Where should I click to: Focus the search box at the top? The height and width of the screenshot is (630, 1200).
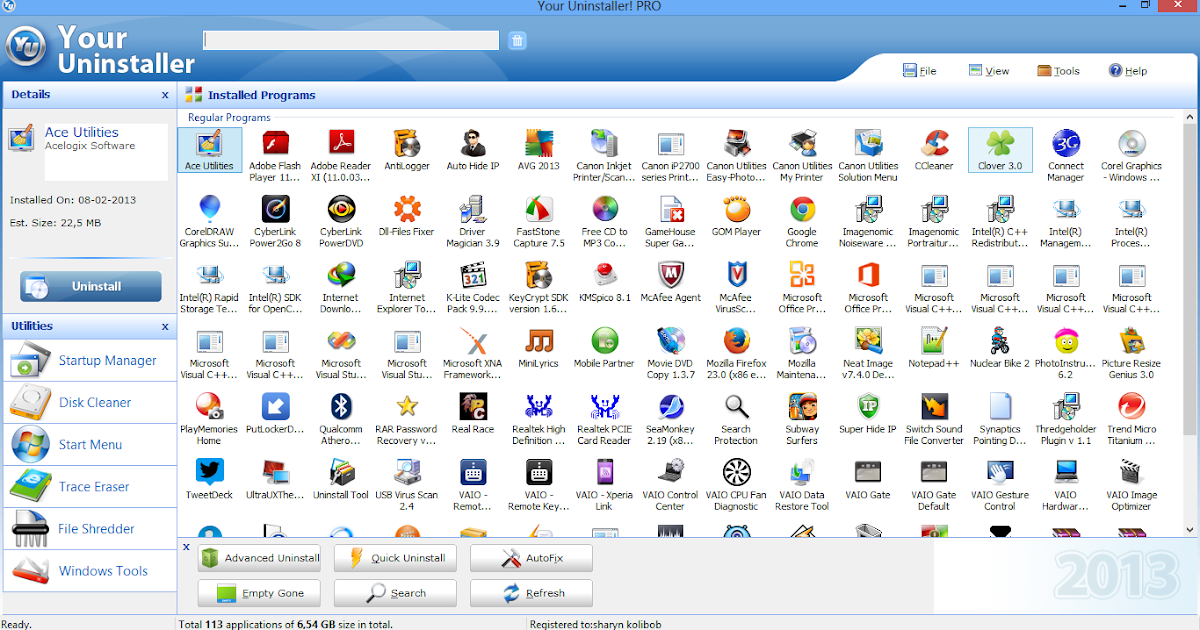click(351, 40)
